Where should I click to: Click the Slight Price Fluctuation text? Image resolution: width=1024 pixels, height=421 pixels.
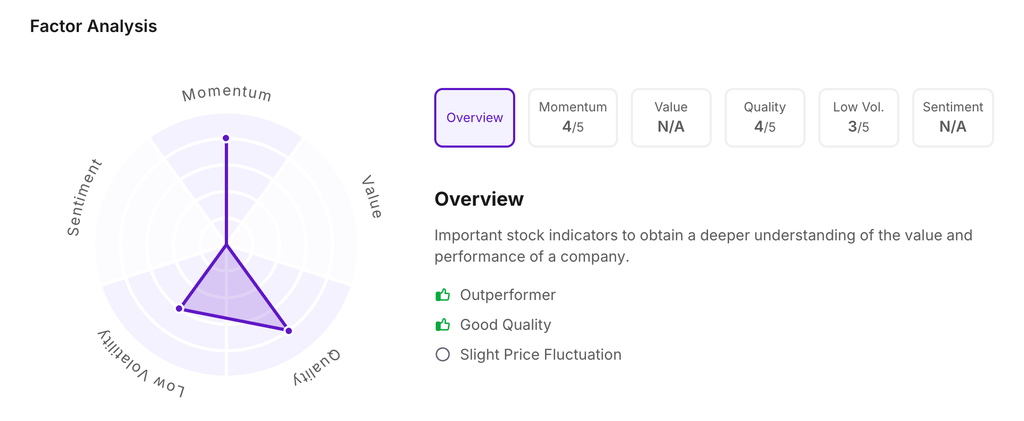(540, 355)
